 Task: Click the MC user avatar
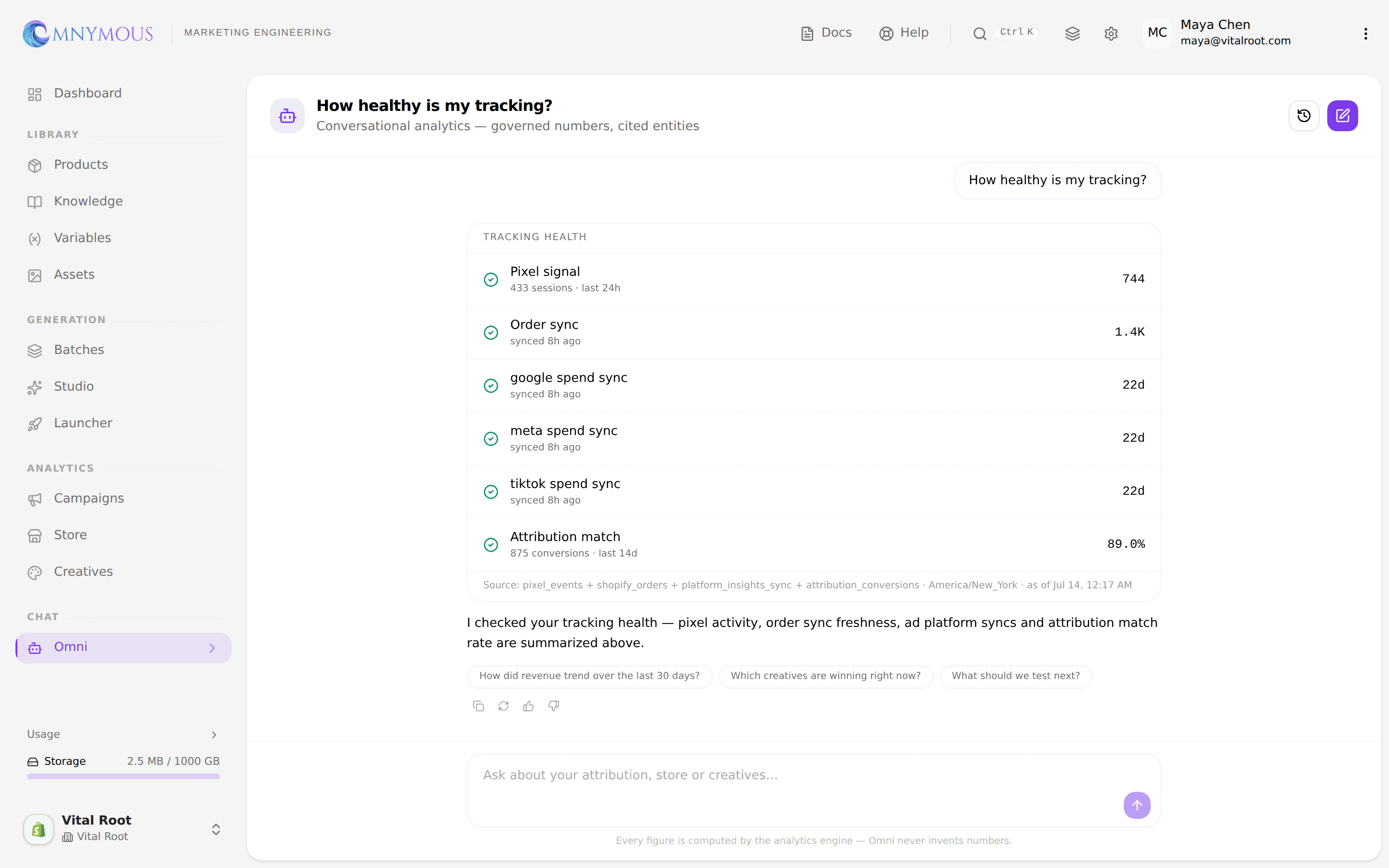[x=1157, y=33]
